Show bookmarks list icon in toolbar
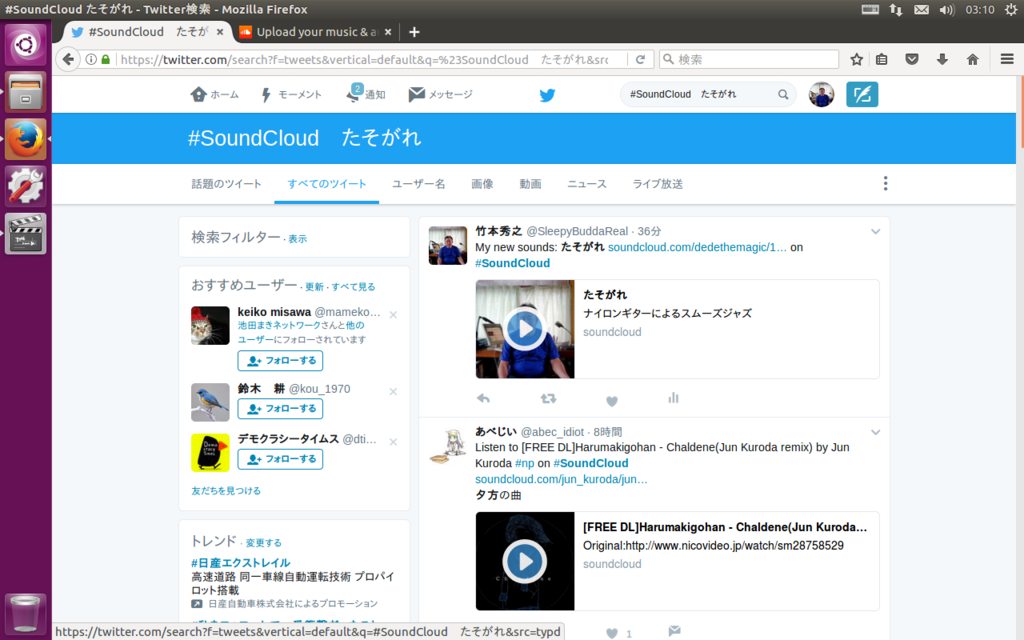1024x640 pixels. (x=882, y=59)
